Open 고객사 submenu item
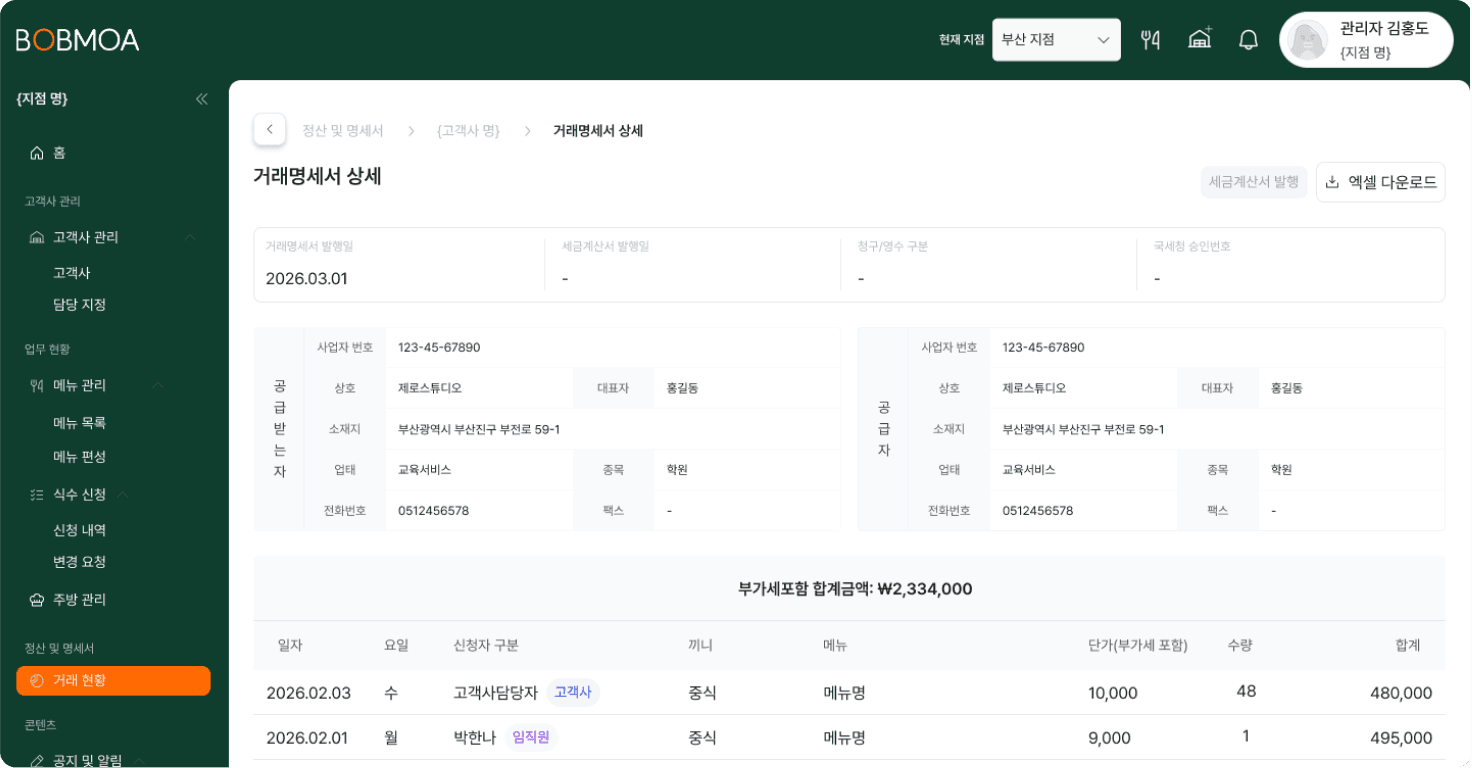Viewport: 1472px width, 768px height. [x=72, y=273]
